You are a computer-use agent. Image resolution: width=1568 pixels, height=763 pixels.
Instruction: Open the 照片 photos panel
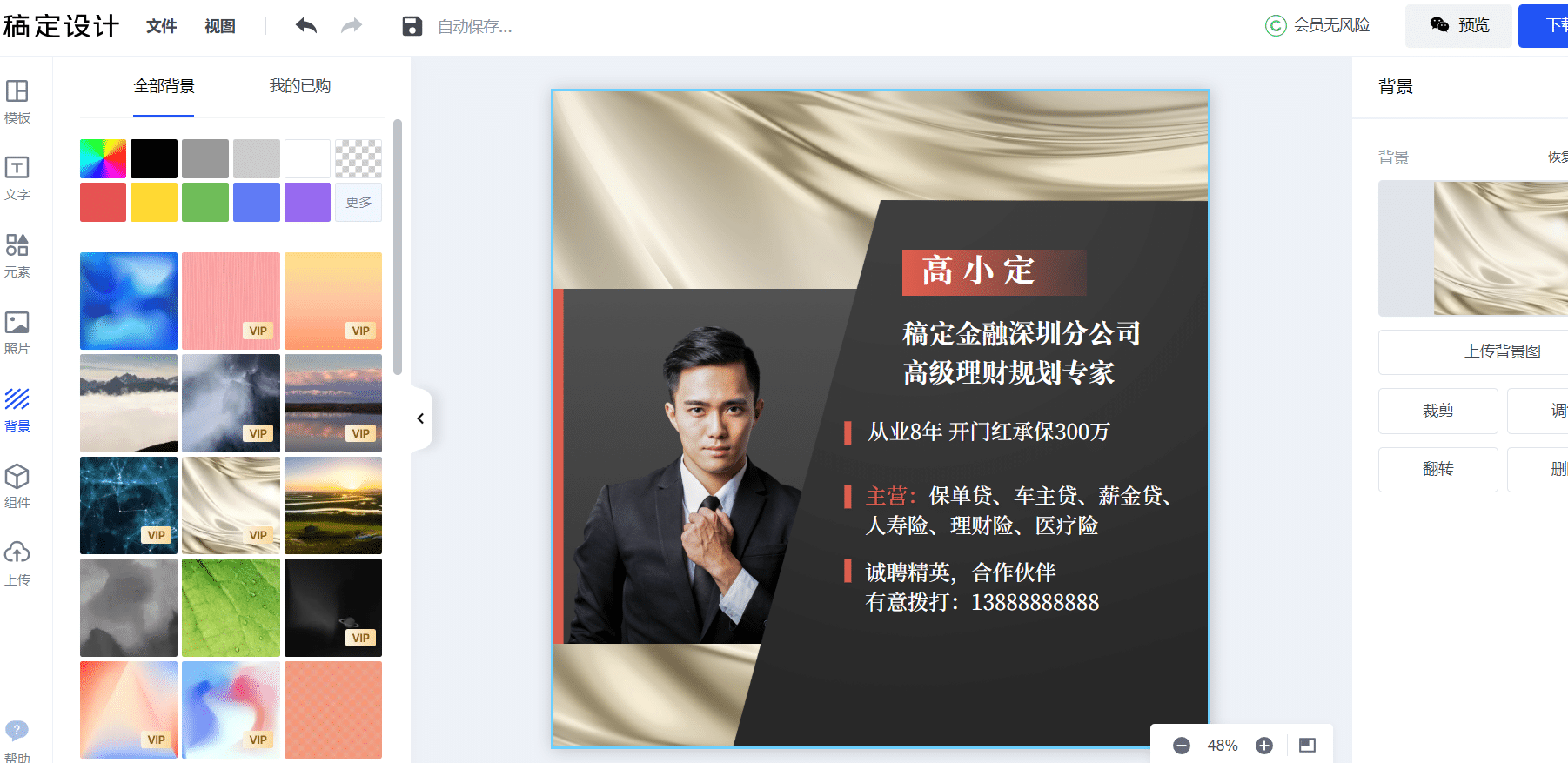[x=17, y=332]
